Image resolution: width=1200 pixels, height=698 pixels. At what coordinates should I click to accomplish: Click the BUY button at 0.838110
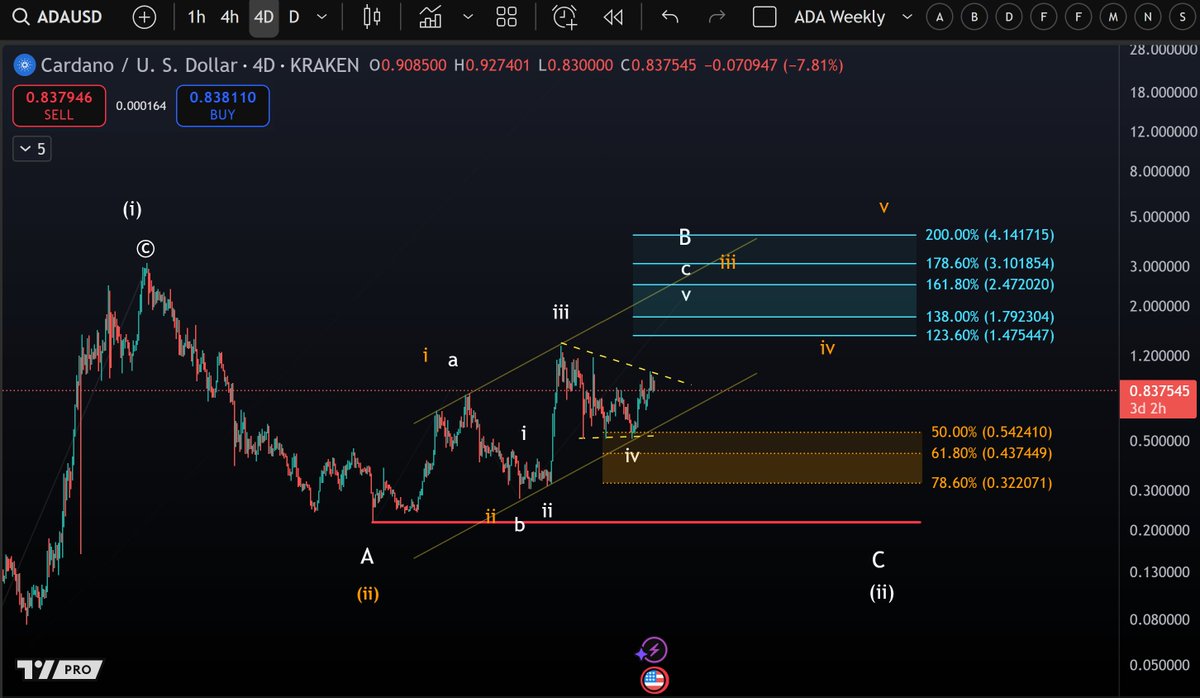[x=222, y=105]
